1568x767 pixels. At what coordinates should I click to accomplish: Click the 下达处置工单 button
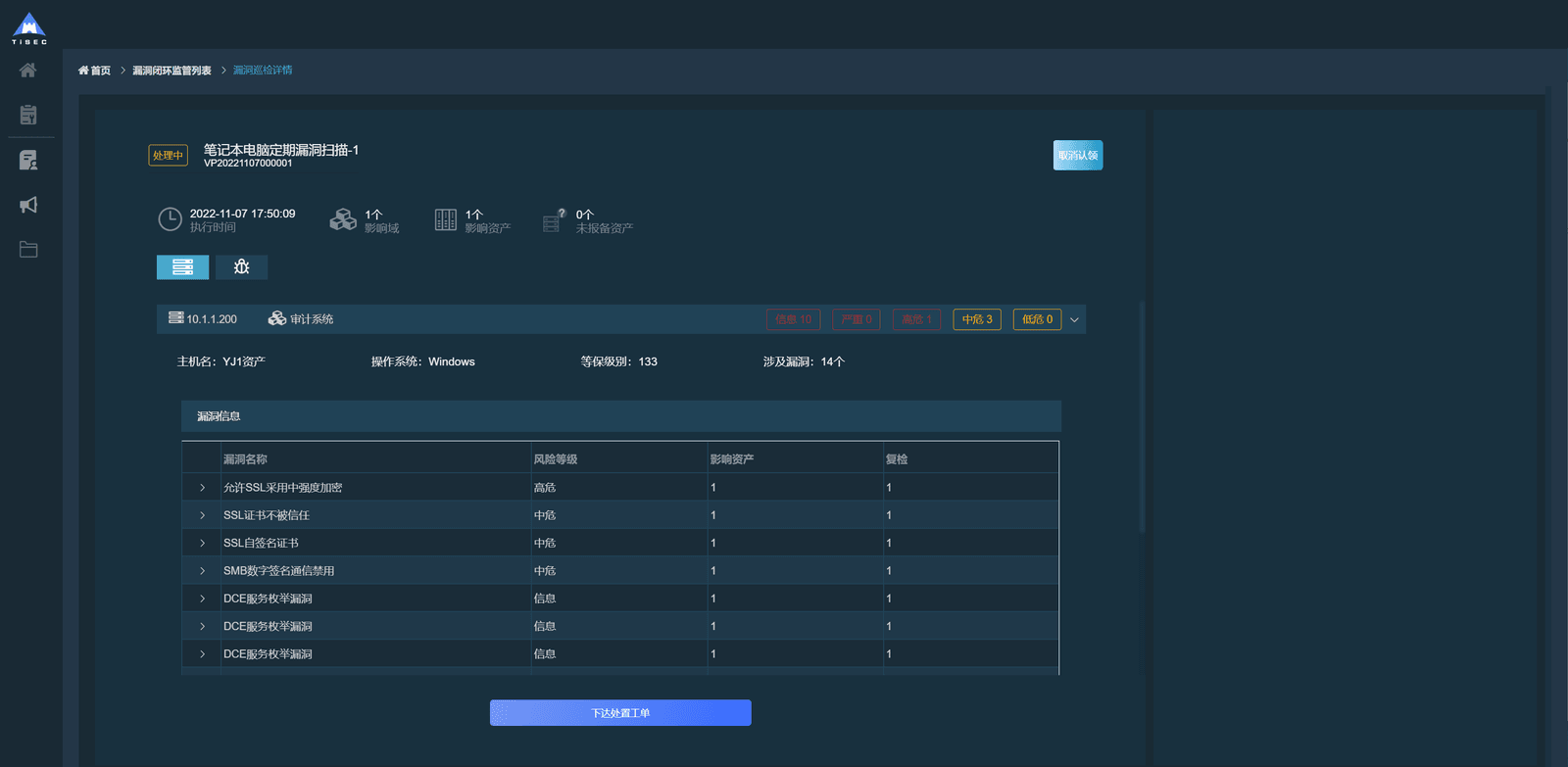(620, 713)
